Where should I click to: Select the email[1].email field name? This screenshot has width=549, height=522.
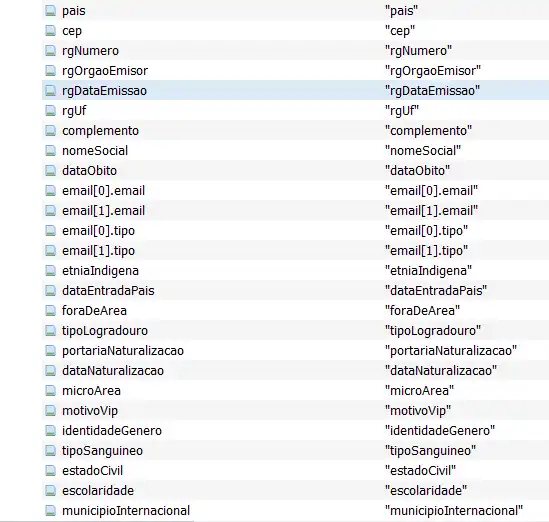tap(103, 211)
